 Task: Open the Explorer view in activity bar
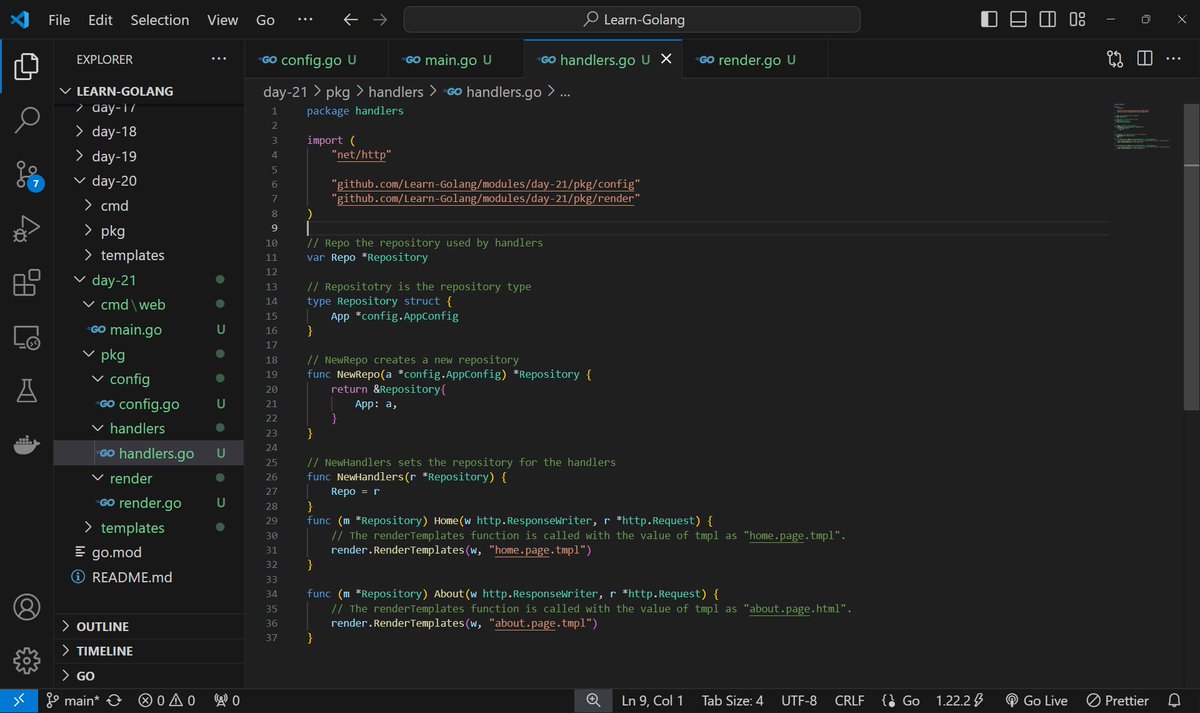[x=27, y=67]
